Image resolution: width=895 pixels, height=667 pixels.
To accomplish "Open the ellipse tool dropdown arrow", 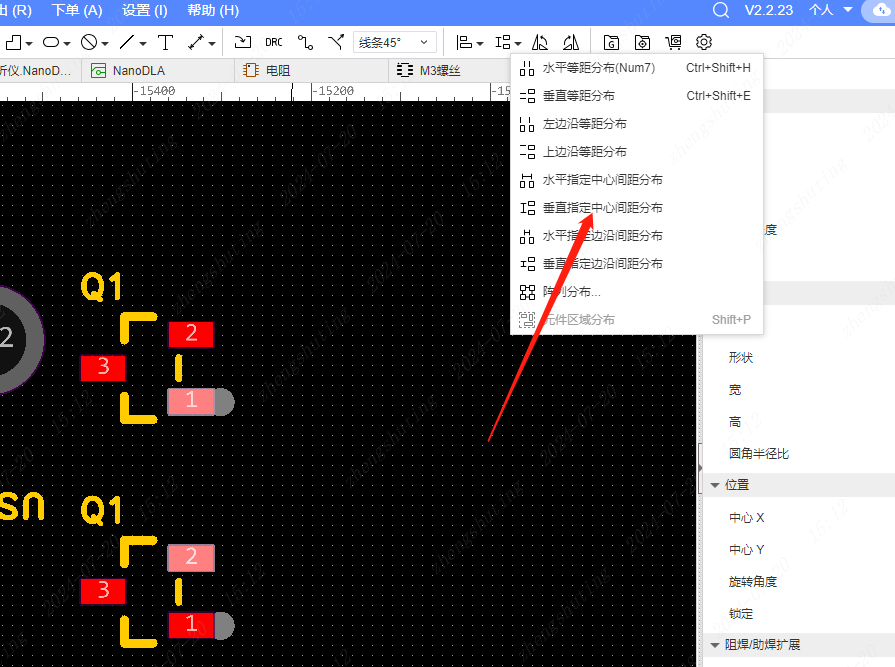I will pos(67,43).
